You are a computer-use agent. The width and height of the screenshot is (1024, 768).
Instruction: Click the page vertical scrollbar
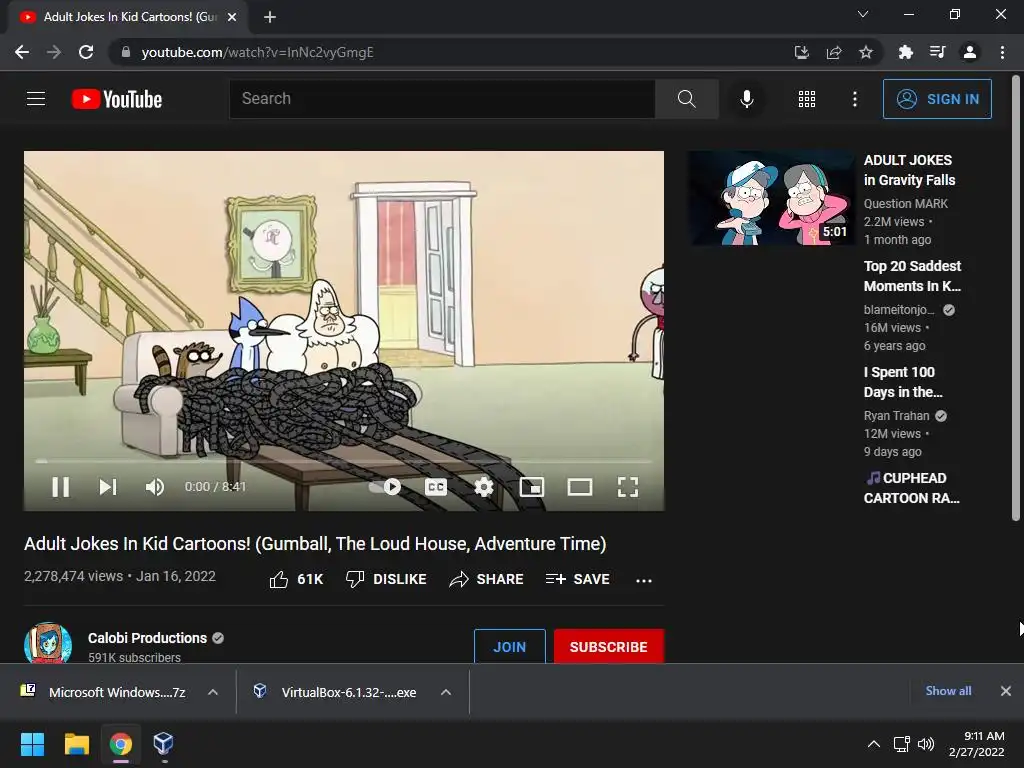coord(1016,299)
